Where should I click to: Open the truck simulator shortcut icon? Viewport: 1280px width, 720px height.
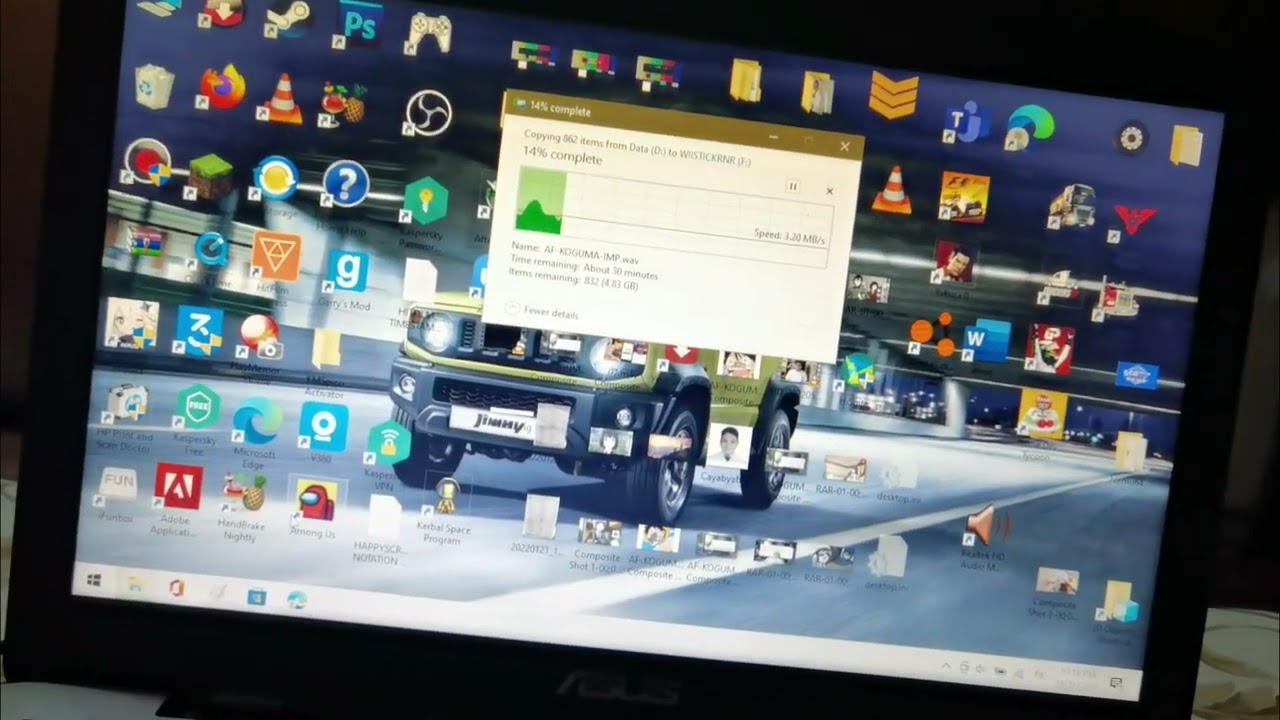click(x=1071, y=206)
